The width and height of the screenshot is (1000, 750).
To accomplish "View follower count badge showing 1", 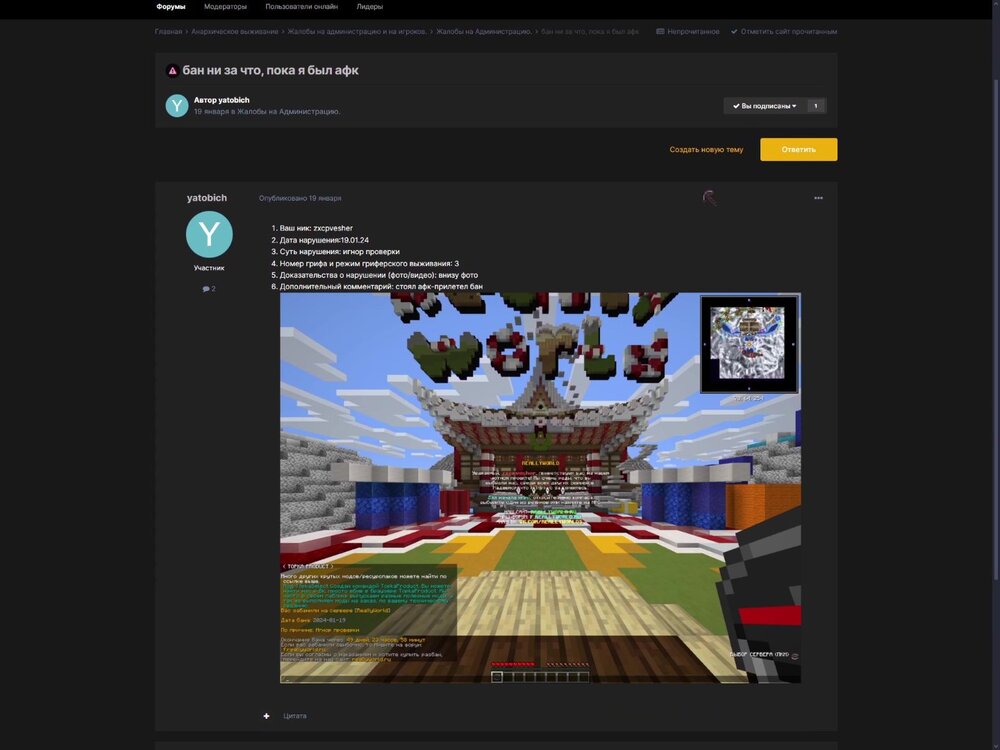I will [x=816, y=106].
